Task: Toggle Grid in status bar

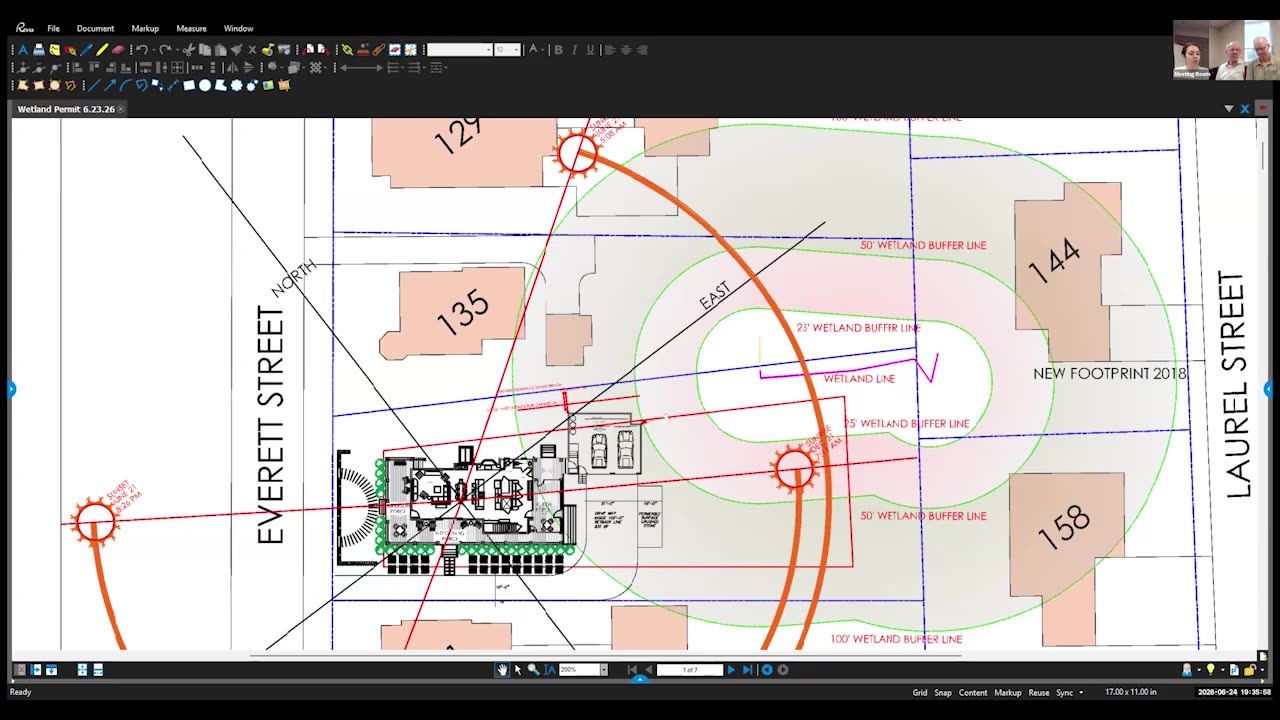Action: 920,692
